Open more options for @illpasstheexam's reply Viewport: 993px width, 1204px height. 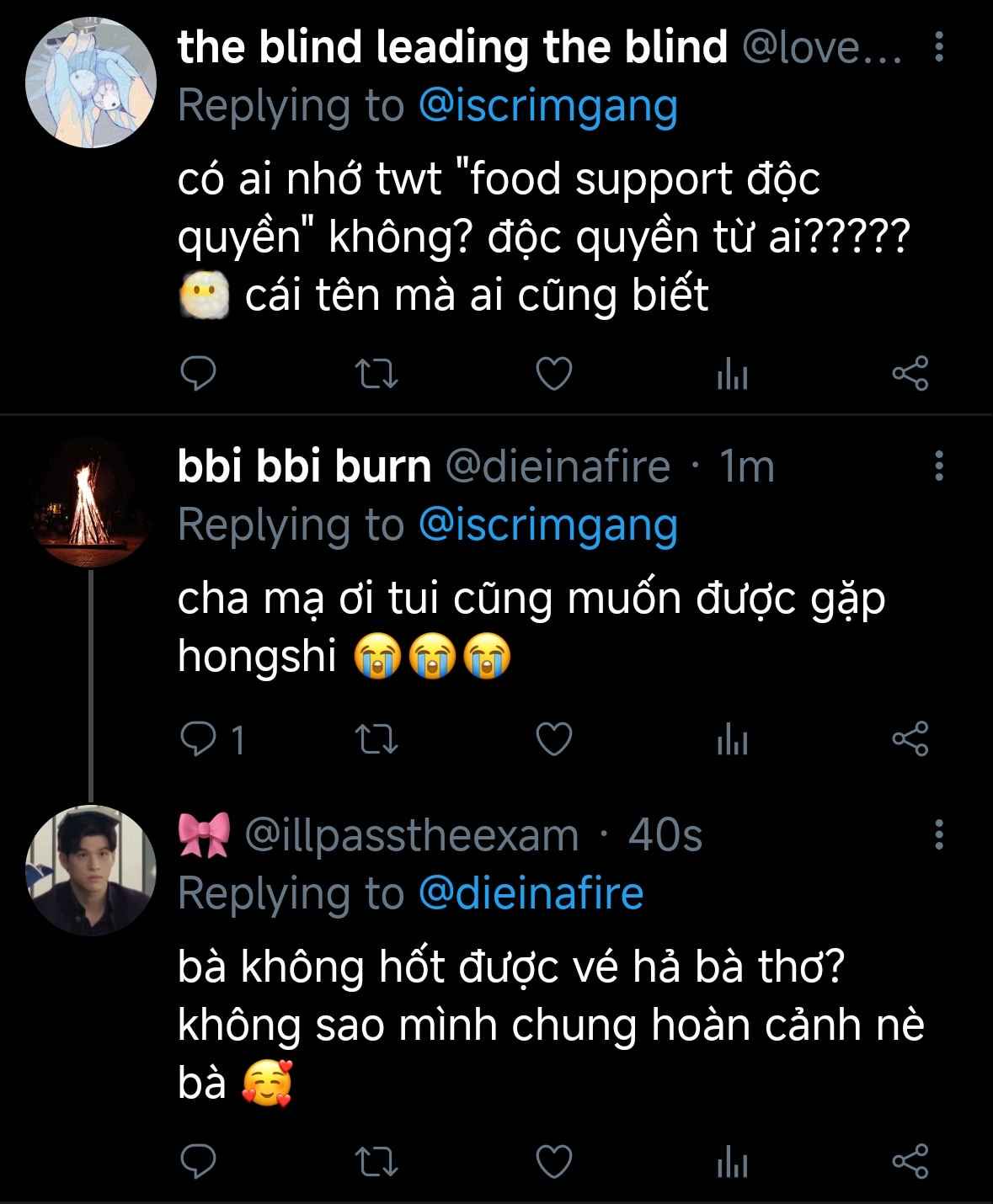tap(939, 834)
